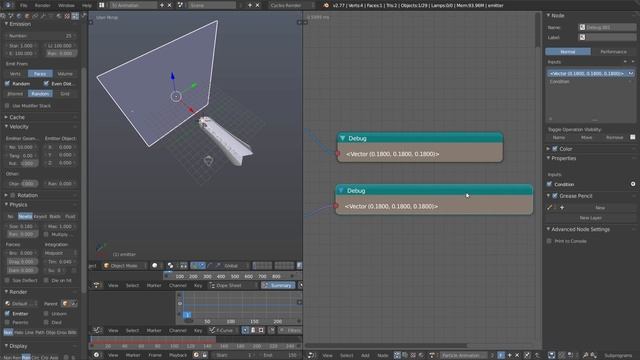Screen dimensions: 640x360
Task: Open the Window menu
Action: [66, 5]
